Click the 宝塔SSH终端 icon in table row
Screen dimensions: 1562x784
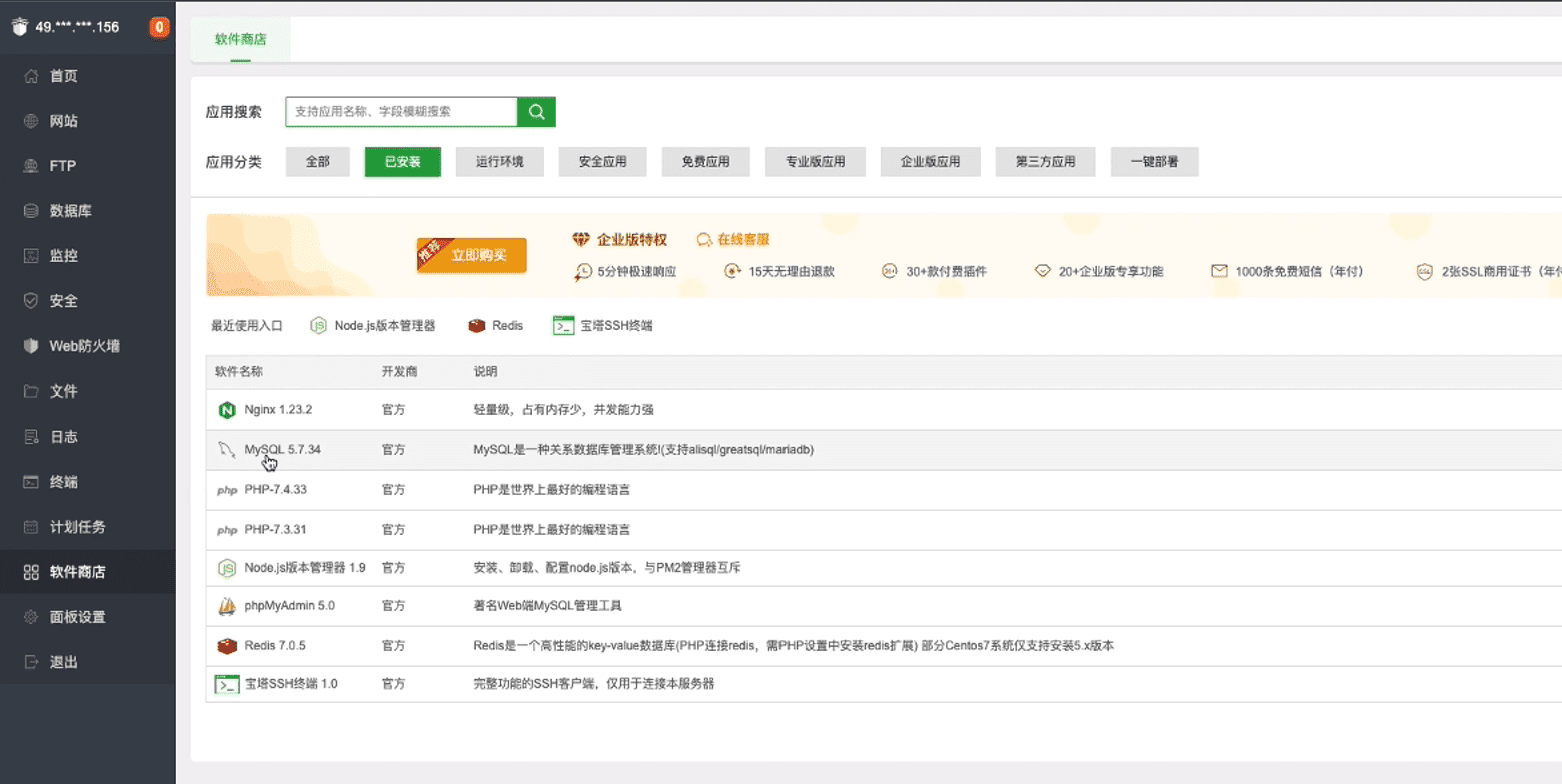pyautogui.click(x=226, y=685)
